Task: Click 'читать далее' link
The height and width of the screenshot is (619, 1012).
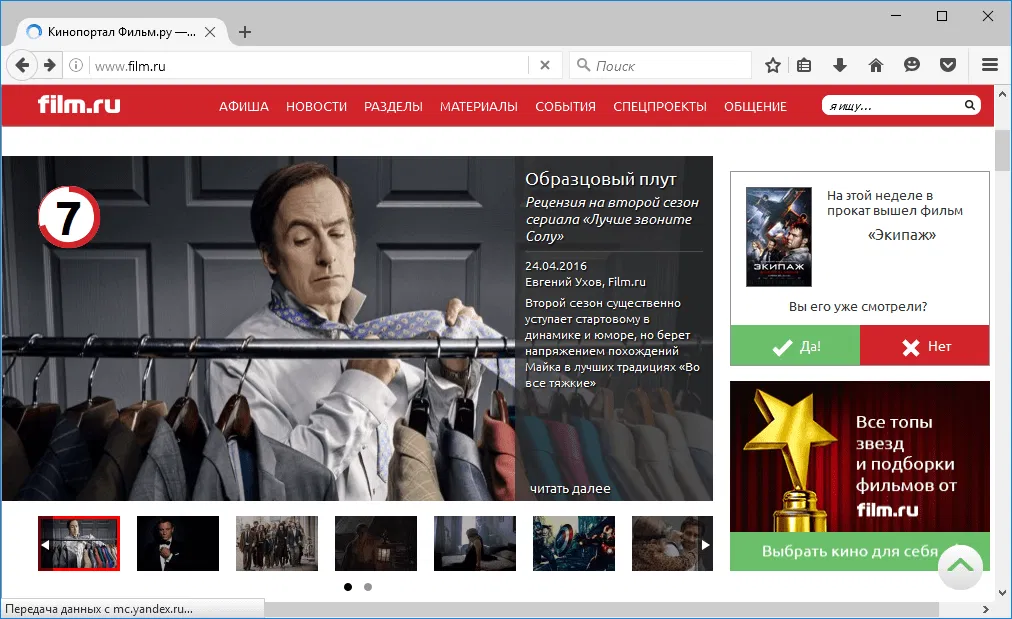Action: pyautogui.click(x=570, y=489)
